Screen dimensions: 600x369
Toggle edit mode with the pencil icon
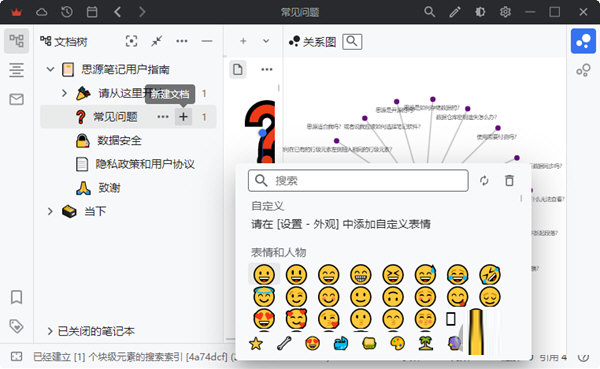(x=455, y=12)
